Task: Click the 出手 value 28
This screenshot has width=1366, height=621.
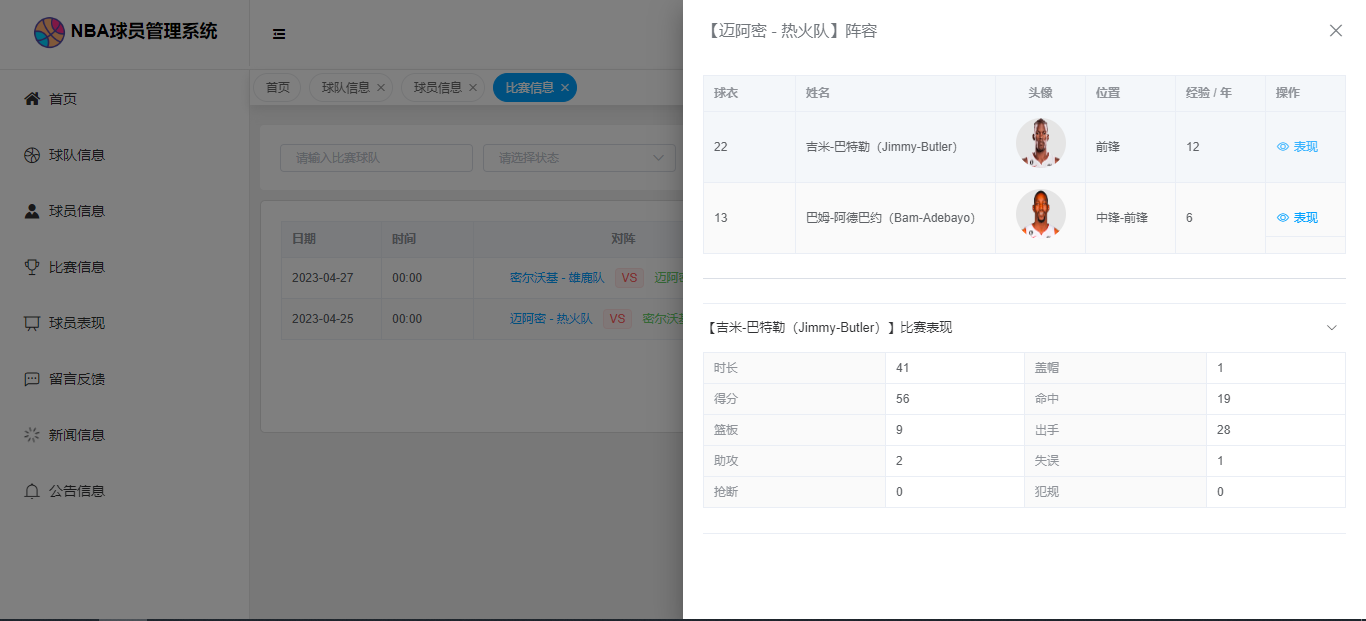Action: pos(1224,430)
